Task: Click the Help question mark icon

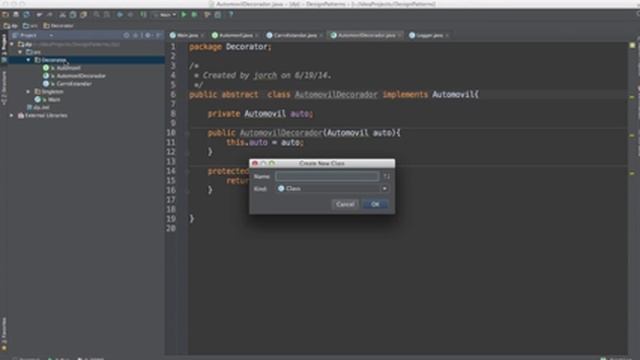Action: click(x=231, y=15)
